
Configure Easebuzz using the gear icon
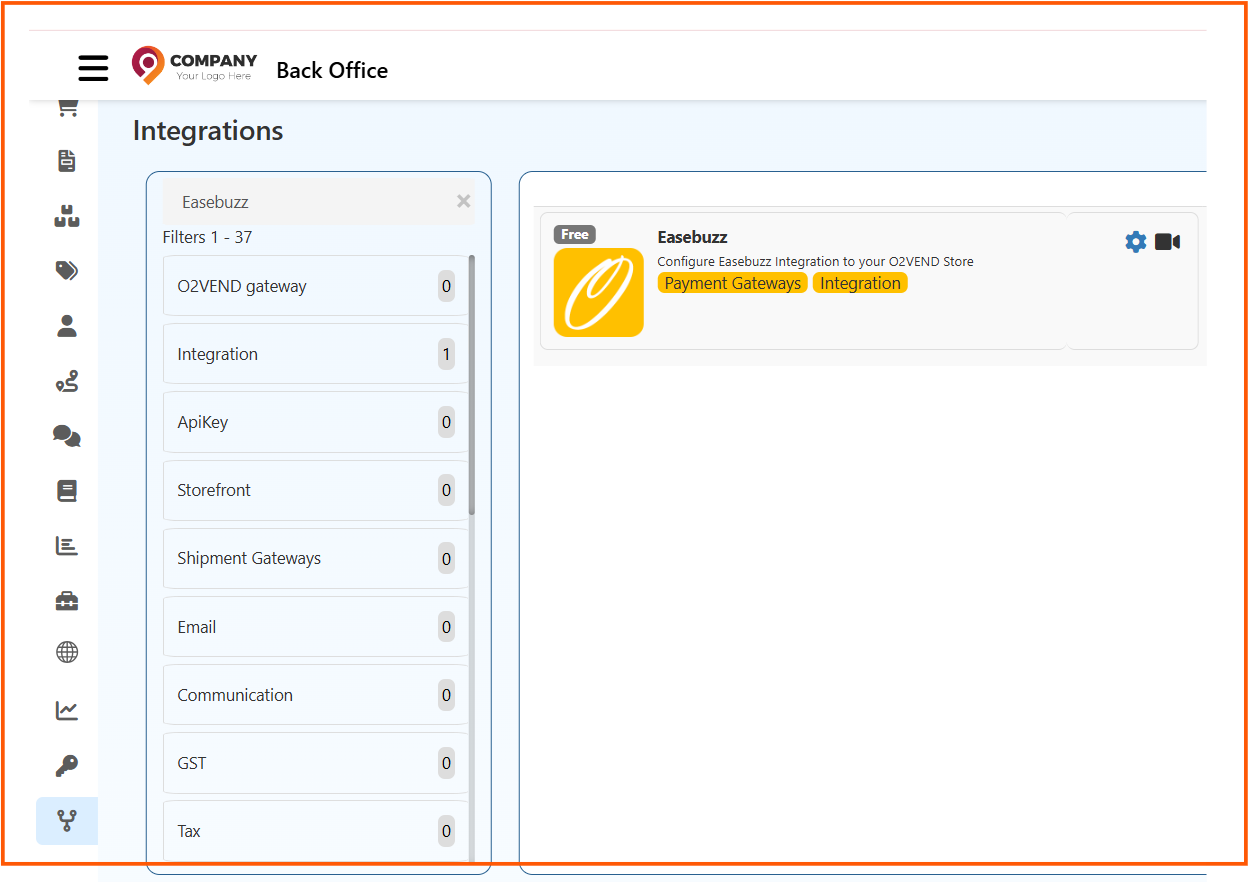[1135, 241]
